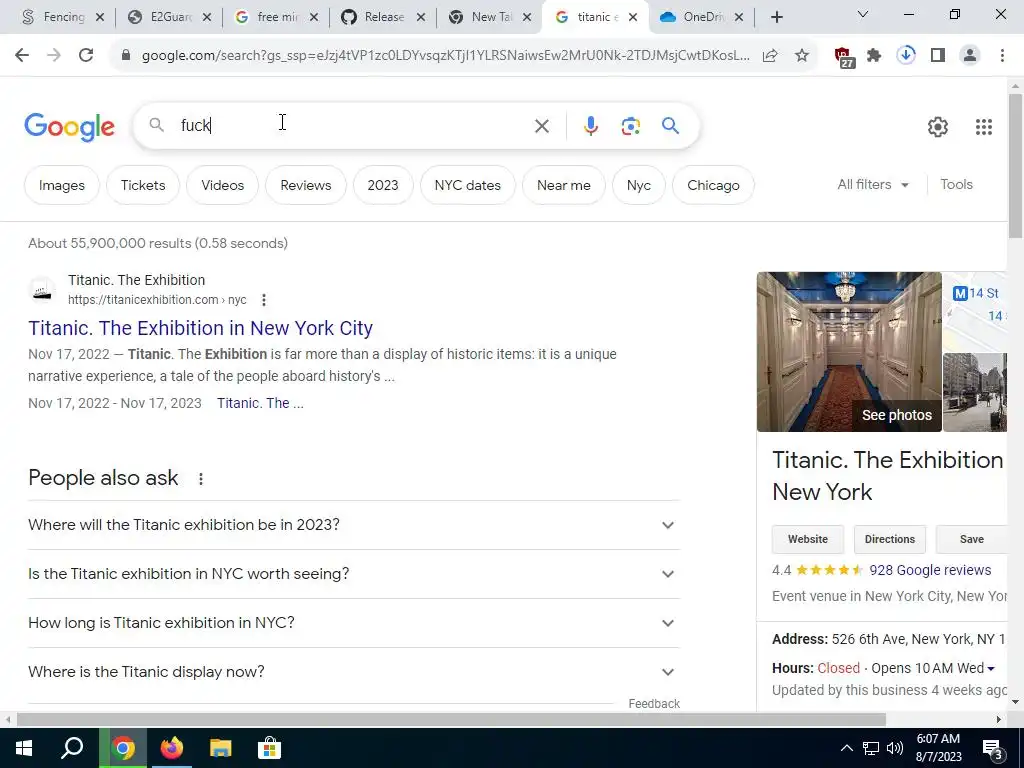Open the Chrome profile avatar
1024x768 pixels.
coord(970,56)
